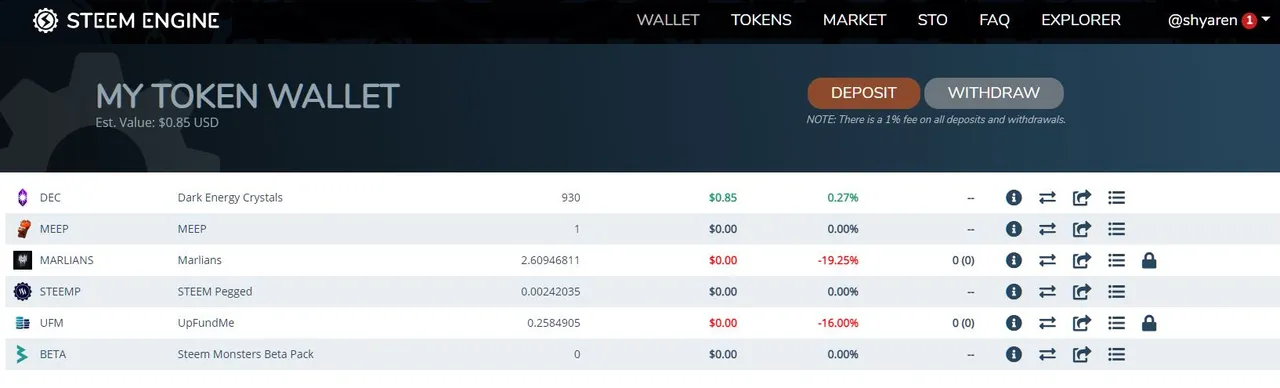Screen dimensions: 1280x388
Task: Click the red notification badge
Action: [x=1249, y=21]
